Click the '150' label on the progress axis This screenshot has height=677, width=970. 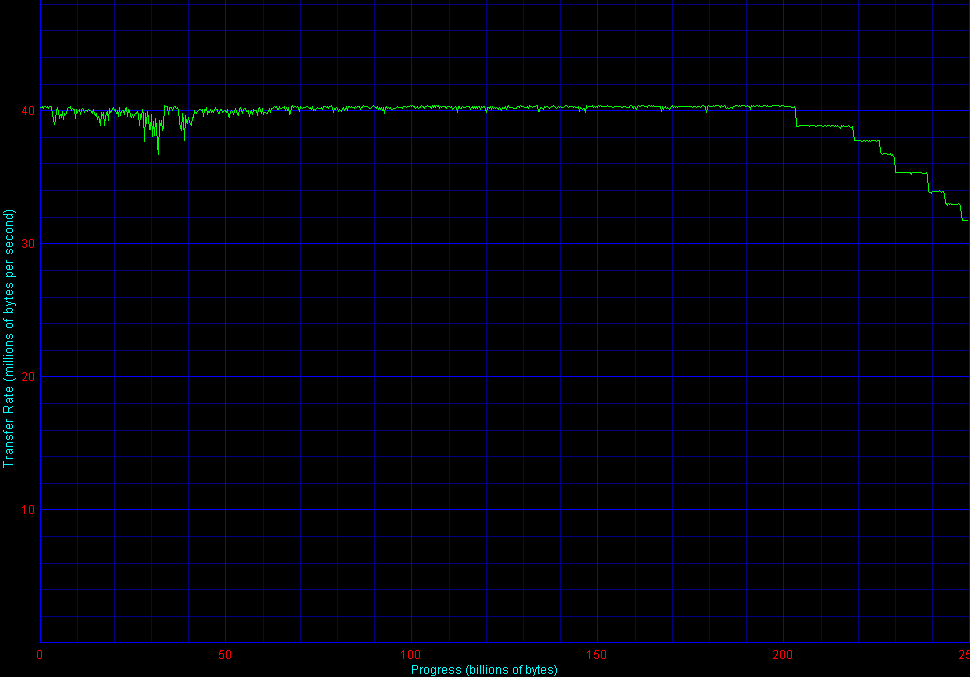coord(597,655)
